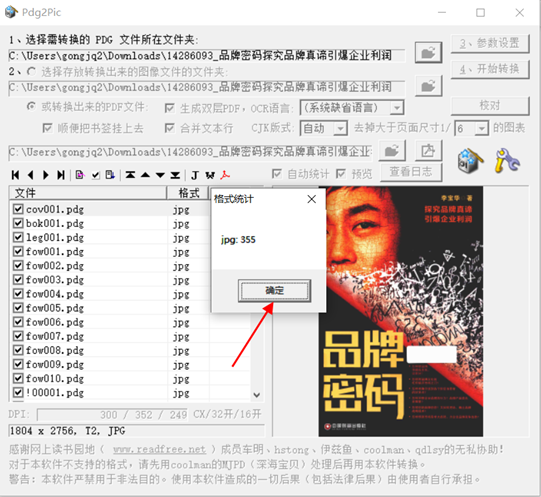
Task: Uncheck cov001.pdg file checkbox
Action: pos(18,209)
